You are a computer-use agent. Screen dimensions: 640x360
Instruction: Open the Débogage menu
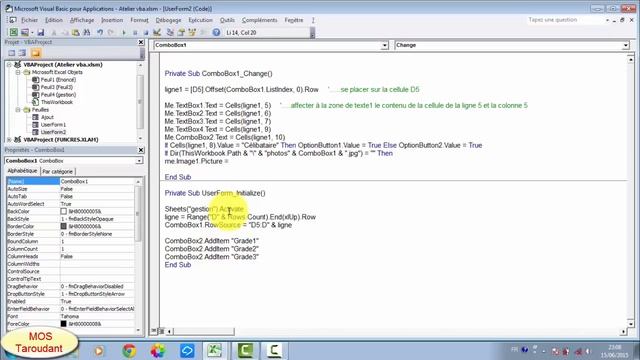(168, 20)
